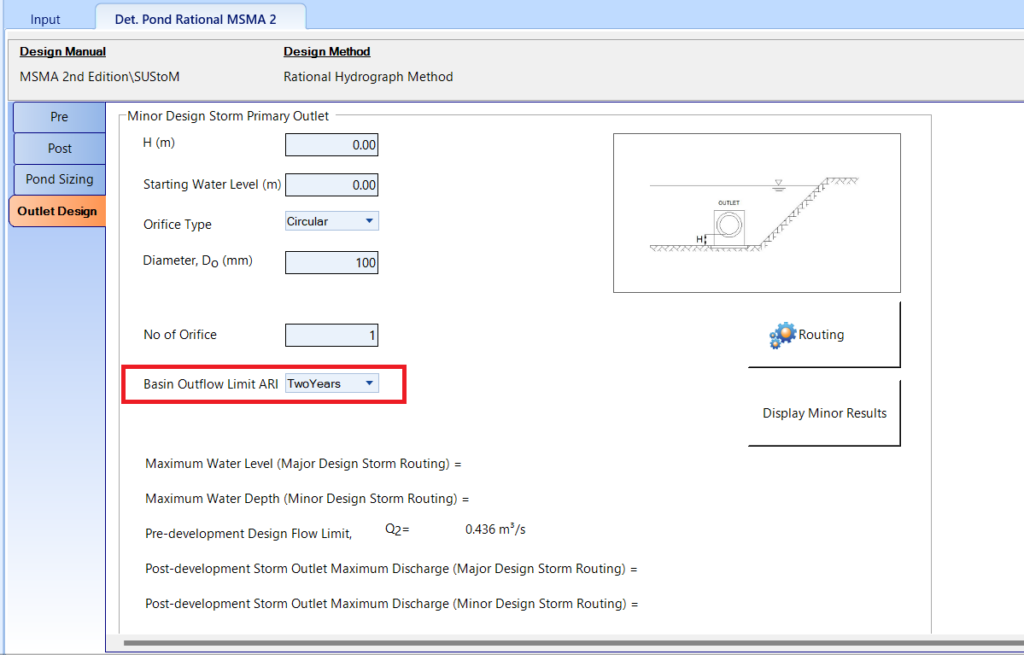Click inside the H (m) field

(331, 144)
